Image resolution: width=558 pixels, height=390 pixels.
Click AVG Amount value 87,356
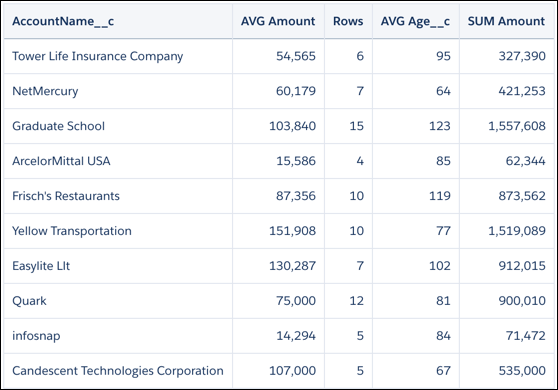296,196
